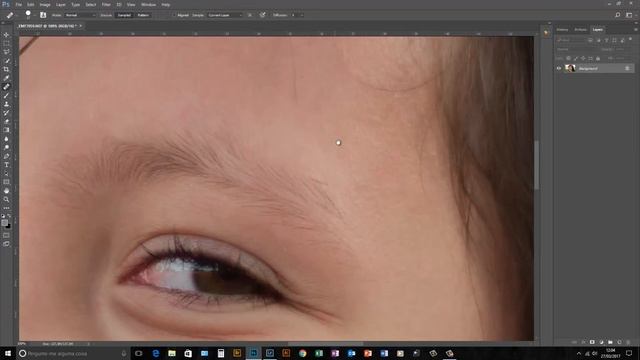Select the Eraser tool
Viewport: 640px width, 360px height.
[x=6, y=121]
